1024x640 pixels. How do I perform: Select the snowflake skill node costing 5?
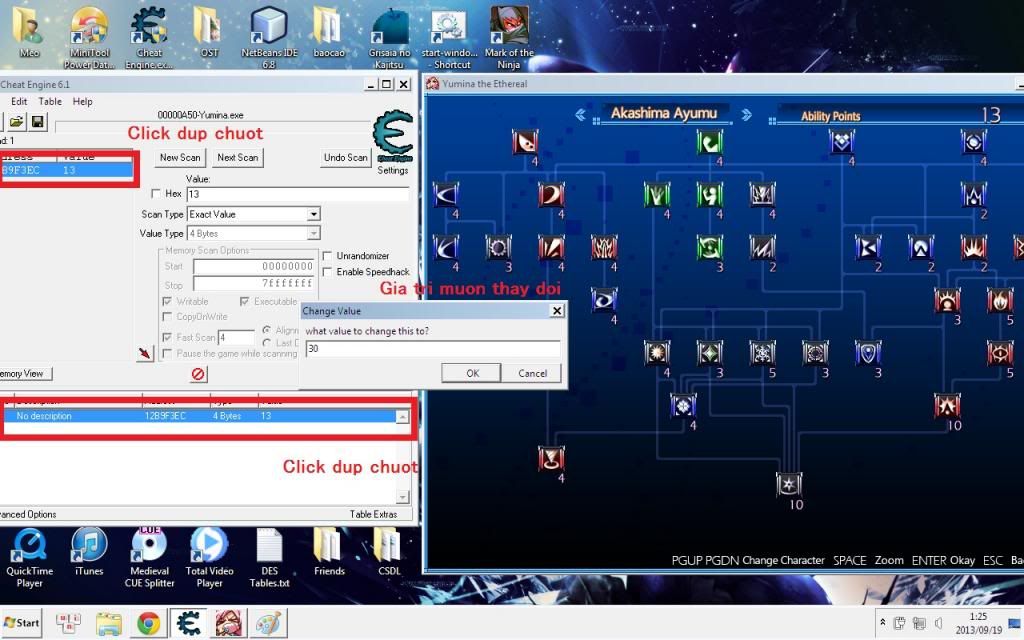pyautogui.click(x=762, y=353)
